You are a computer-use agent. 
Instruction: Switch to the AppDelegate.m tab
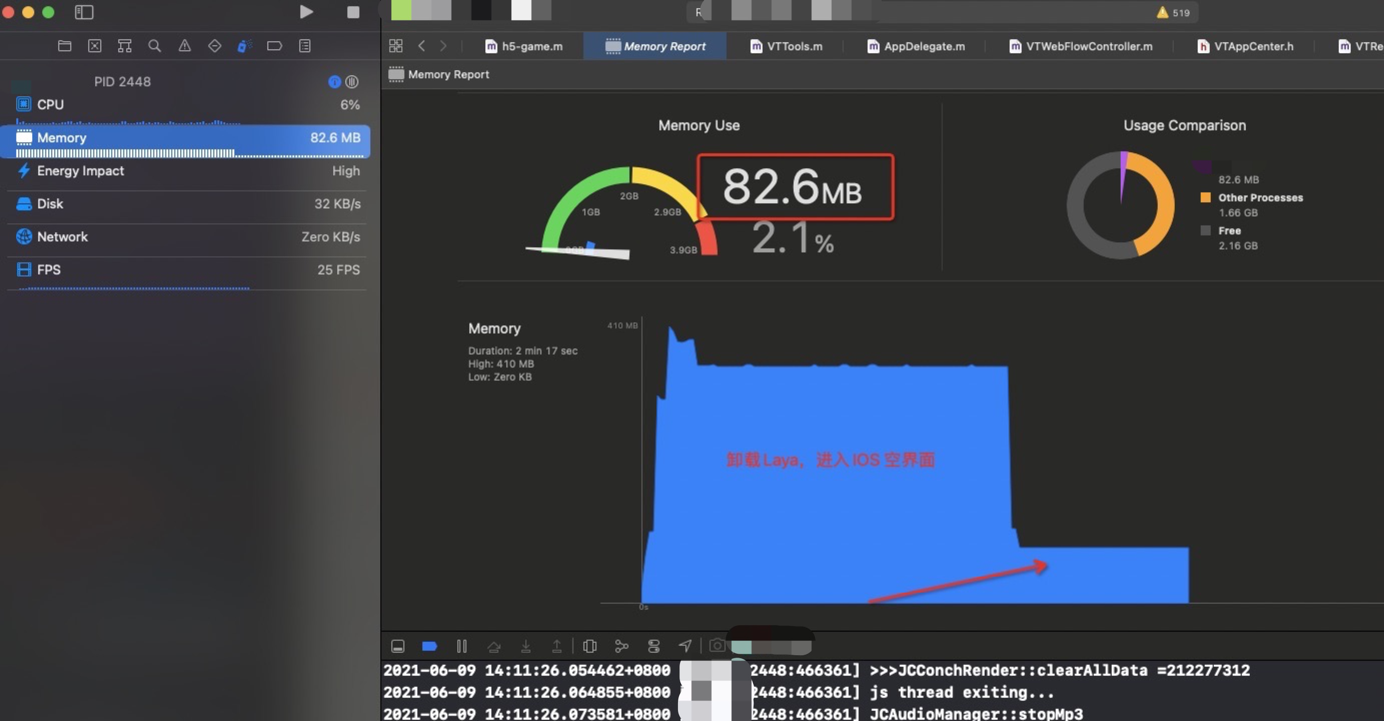[x=916, y=46]
